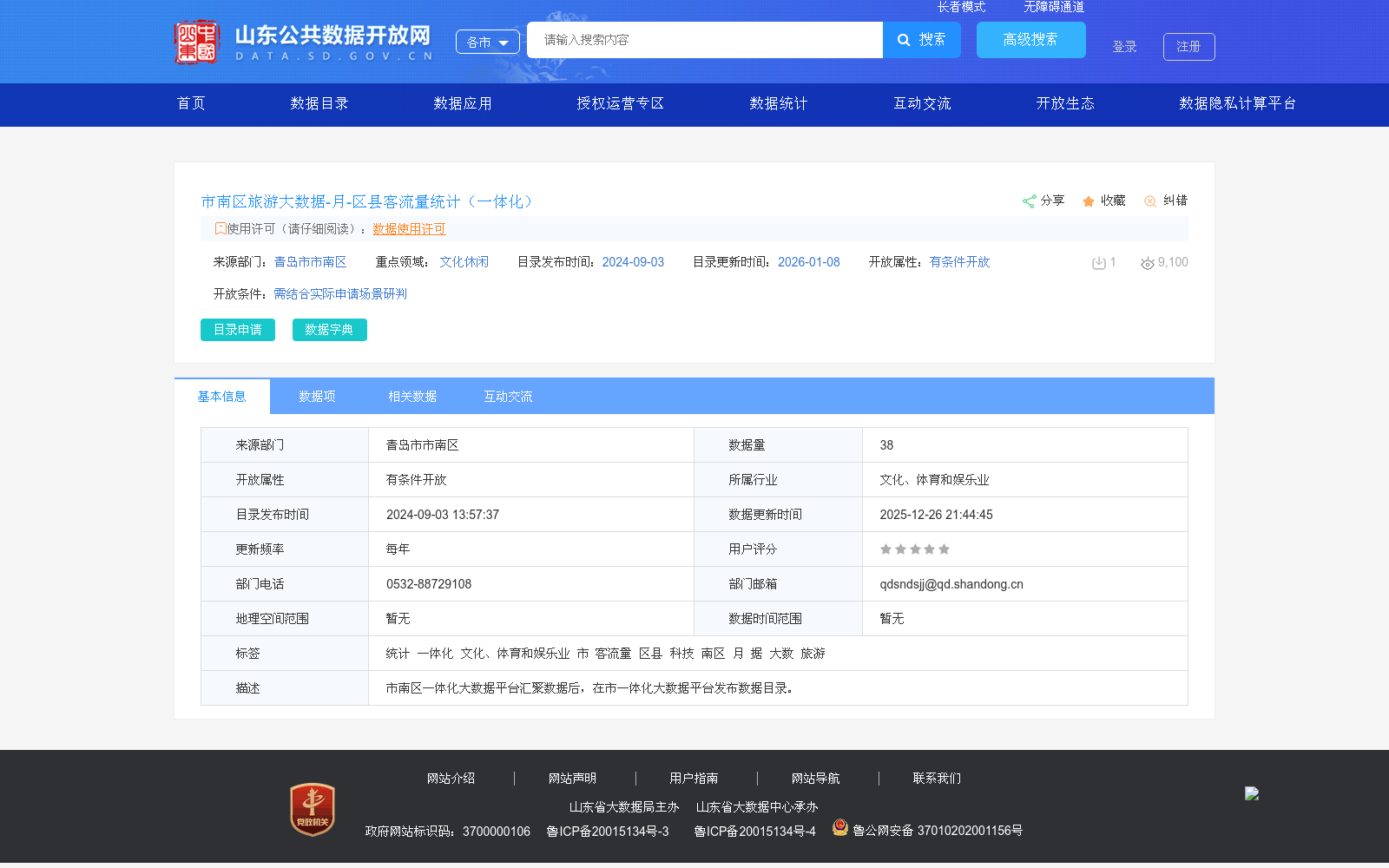Click the bookmark icon beside 使用许可
Image resolution: width=1389 pixels, height=868 pixels.
point(221,228)
